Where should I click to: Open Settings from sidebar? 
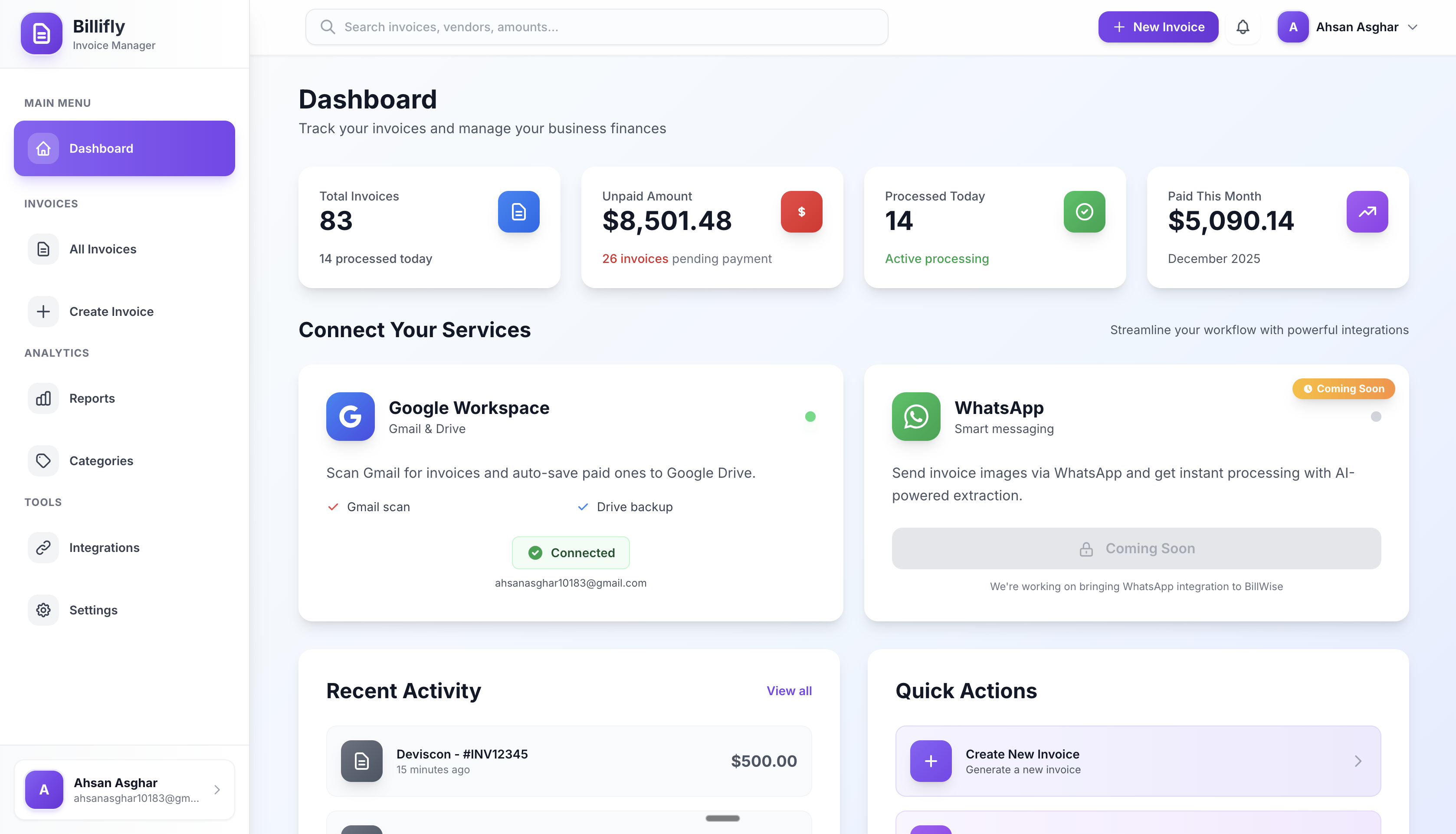124,610
